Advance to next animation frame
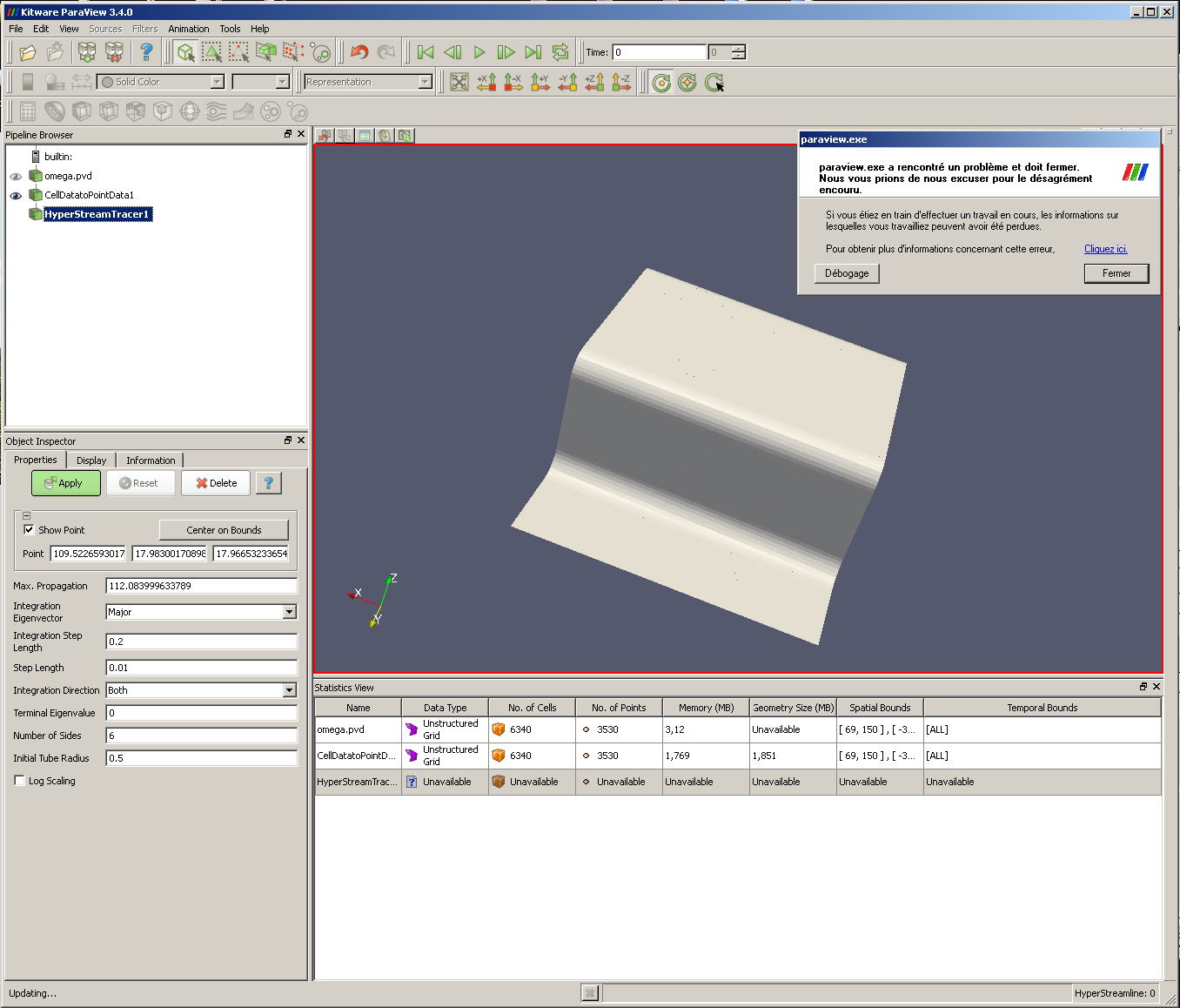Screen dimensions: 1180x1008 click(x=506, y=52)
